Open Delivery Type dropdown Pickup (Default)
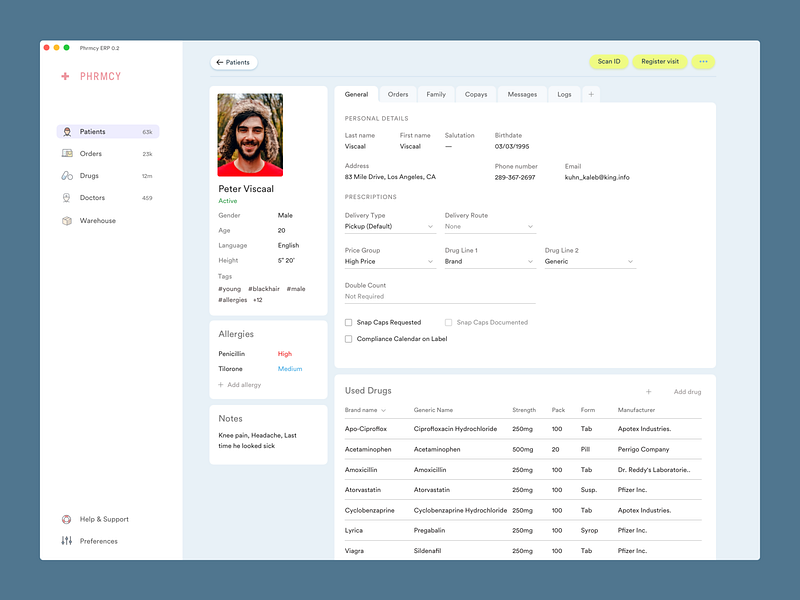 pos(390,227)
